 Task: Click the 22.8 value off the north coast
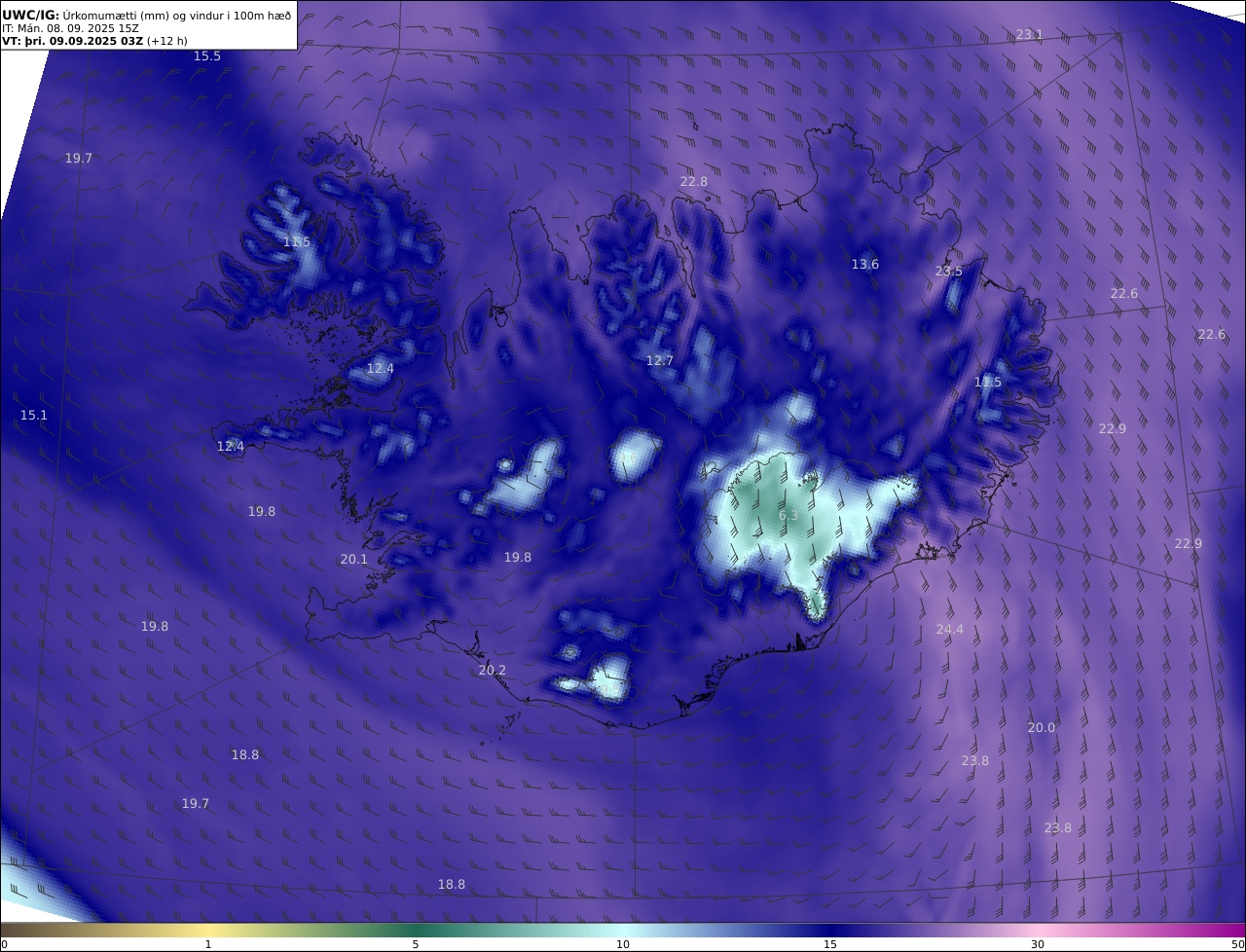[x=694, y=182]
